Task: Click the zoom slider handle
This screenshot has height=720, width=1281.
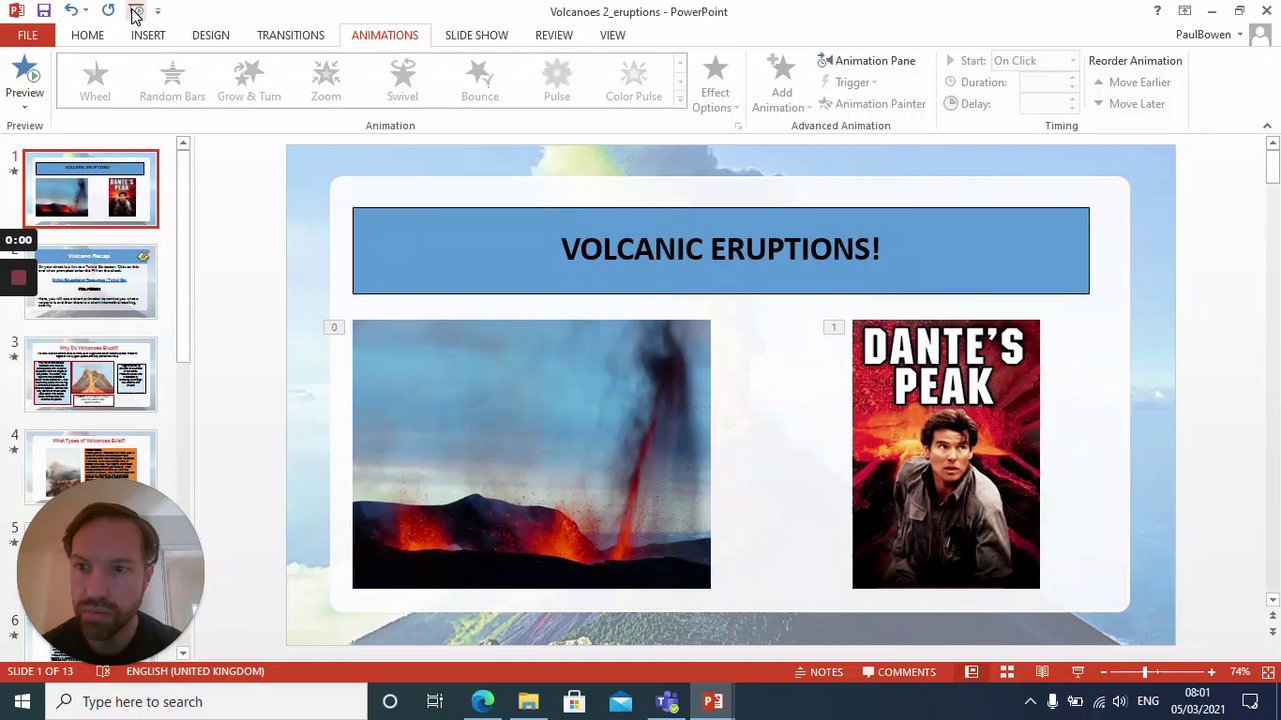Action: 1145,672
